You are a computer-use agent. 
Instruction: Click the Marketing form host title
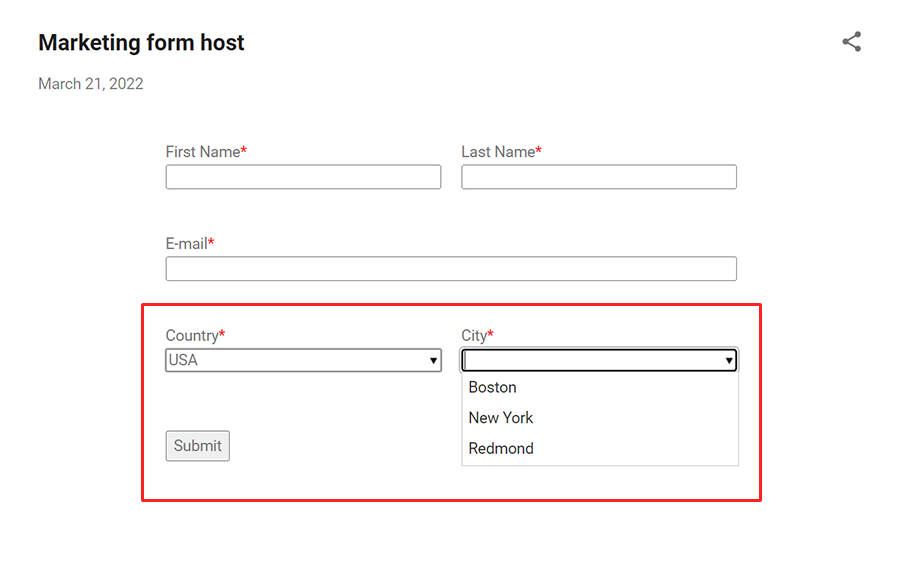(140, 42)
